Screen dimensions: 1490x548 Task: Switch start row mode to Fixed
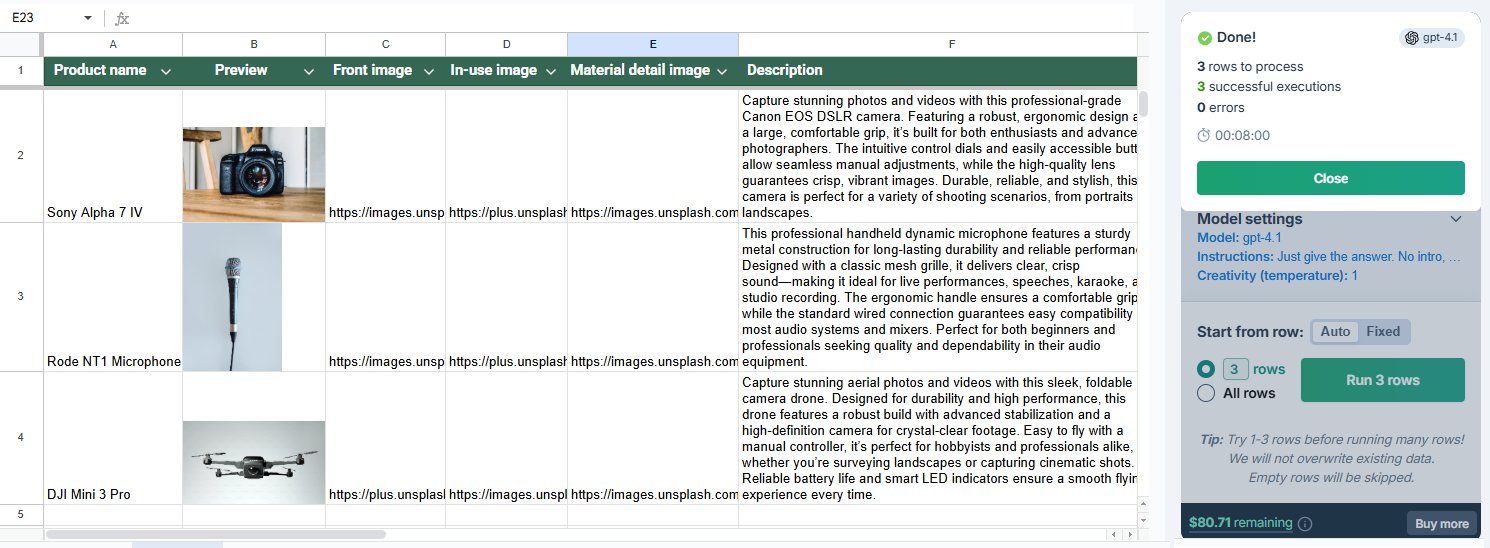pyautogui.click(x=1383, y=332)
